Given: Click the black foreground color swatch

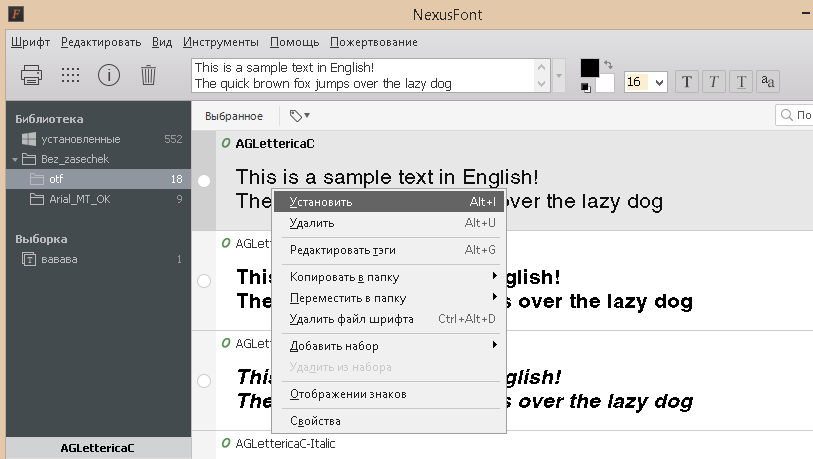Looking at the screenshot, I should click(x=589, y=67).
